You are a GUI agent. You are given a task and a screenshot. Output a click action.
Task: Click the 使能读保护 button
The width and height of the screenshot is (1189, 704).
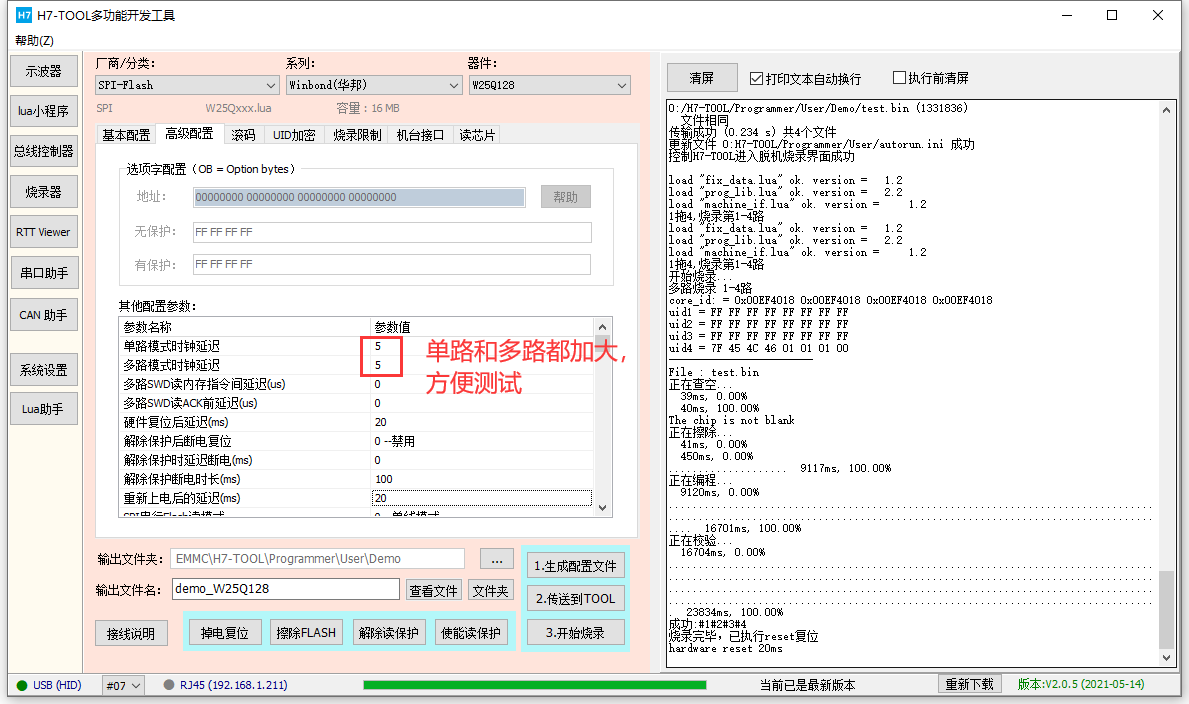[x=471, y=633]
